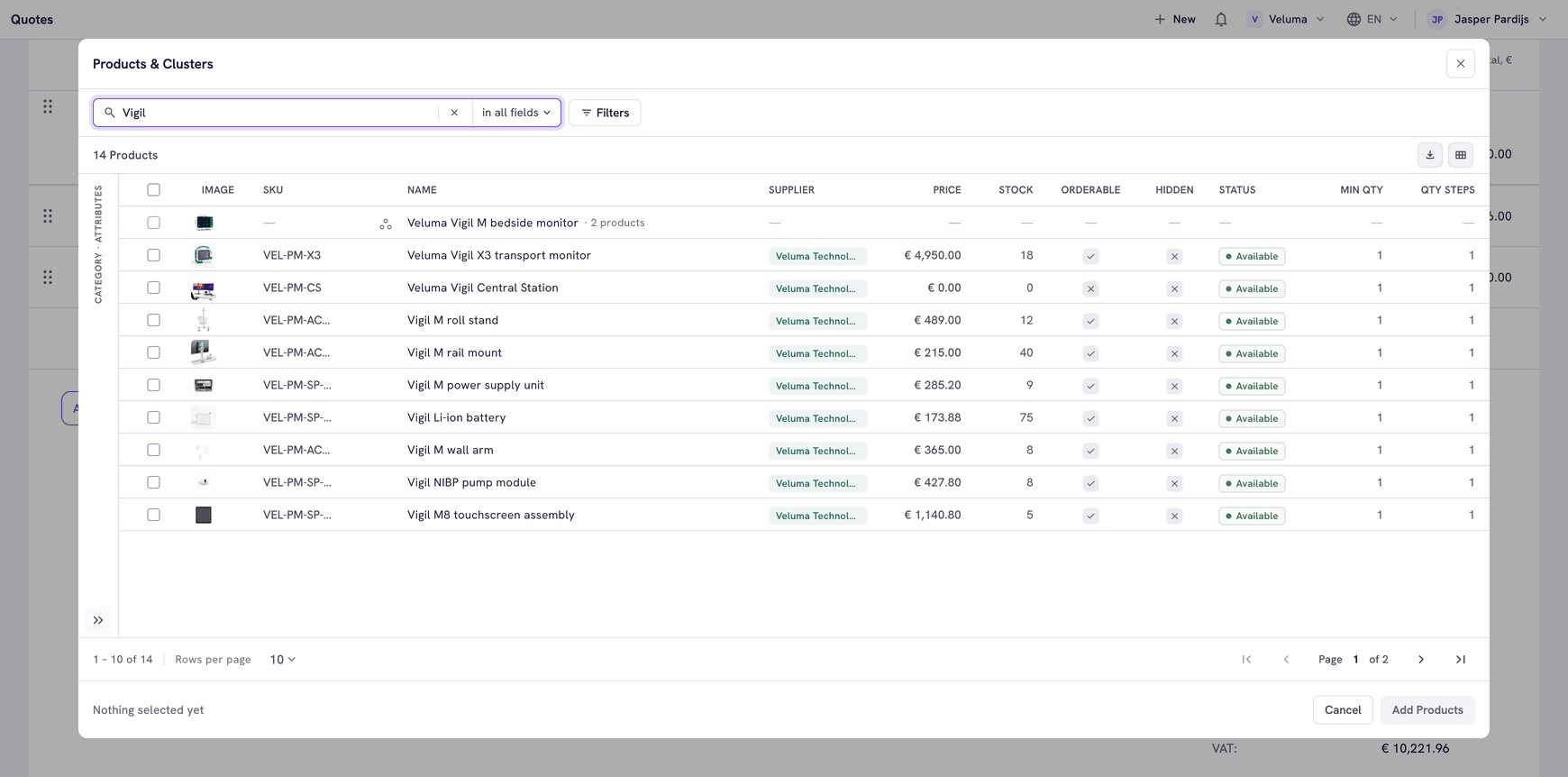Viewport: 1568px width, 777px height.
Task: Click hidden cross icon for Vigil M wall arm
Action: pos(1174,451)
